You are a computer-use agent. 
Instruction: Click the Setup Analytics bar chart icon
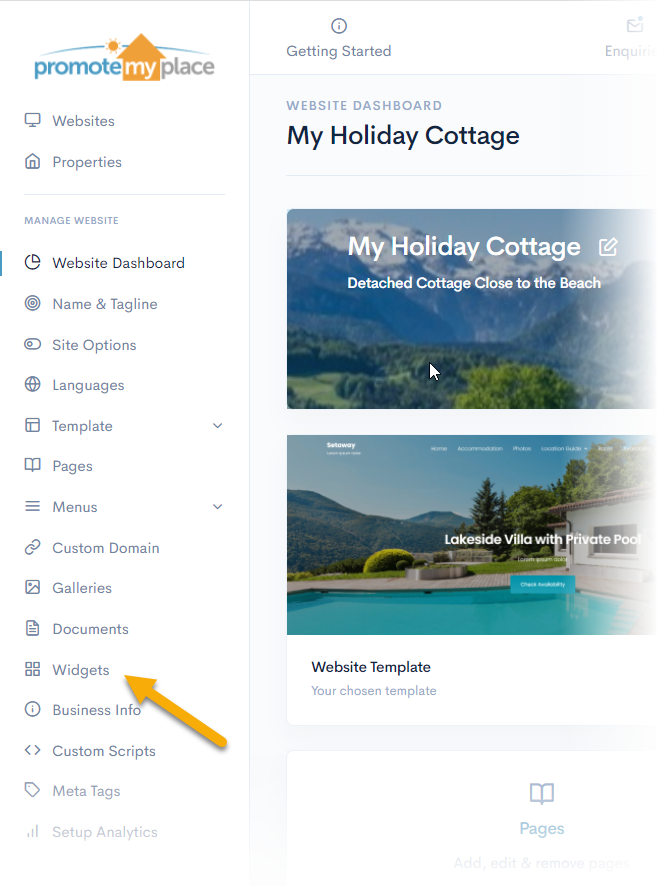pos(33,832)
